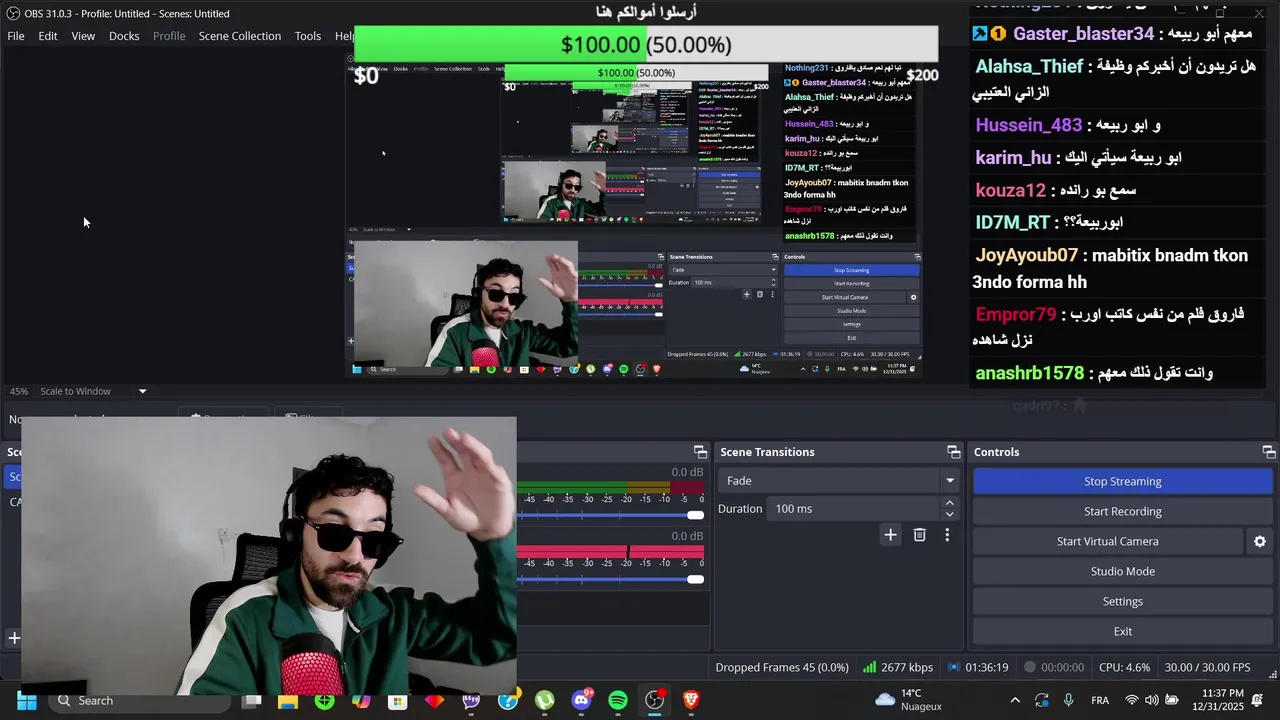Expand the Scale to Window dropdown
Image resolution: width=1280 pixels, height=720 pixels.
click(x=142, y=391)
